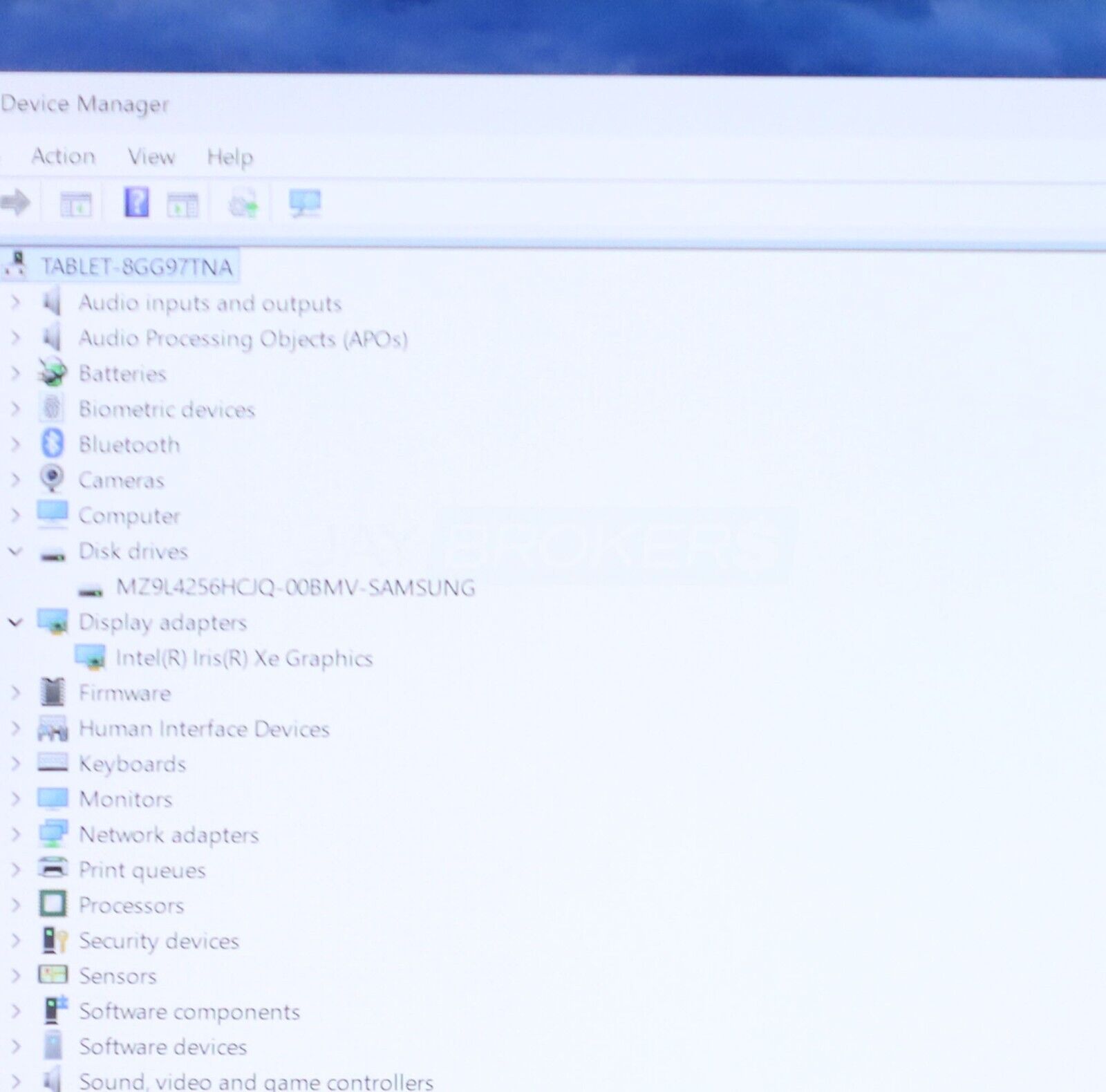1106x1092 pixels.
Task: Expand Software devices
Action: [15, 1046]
